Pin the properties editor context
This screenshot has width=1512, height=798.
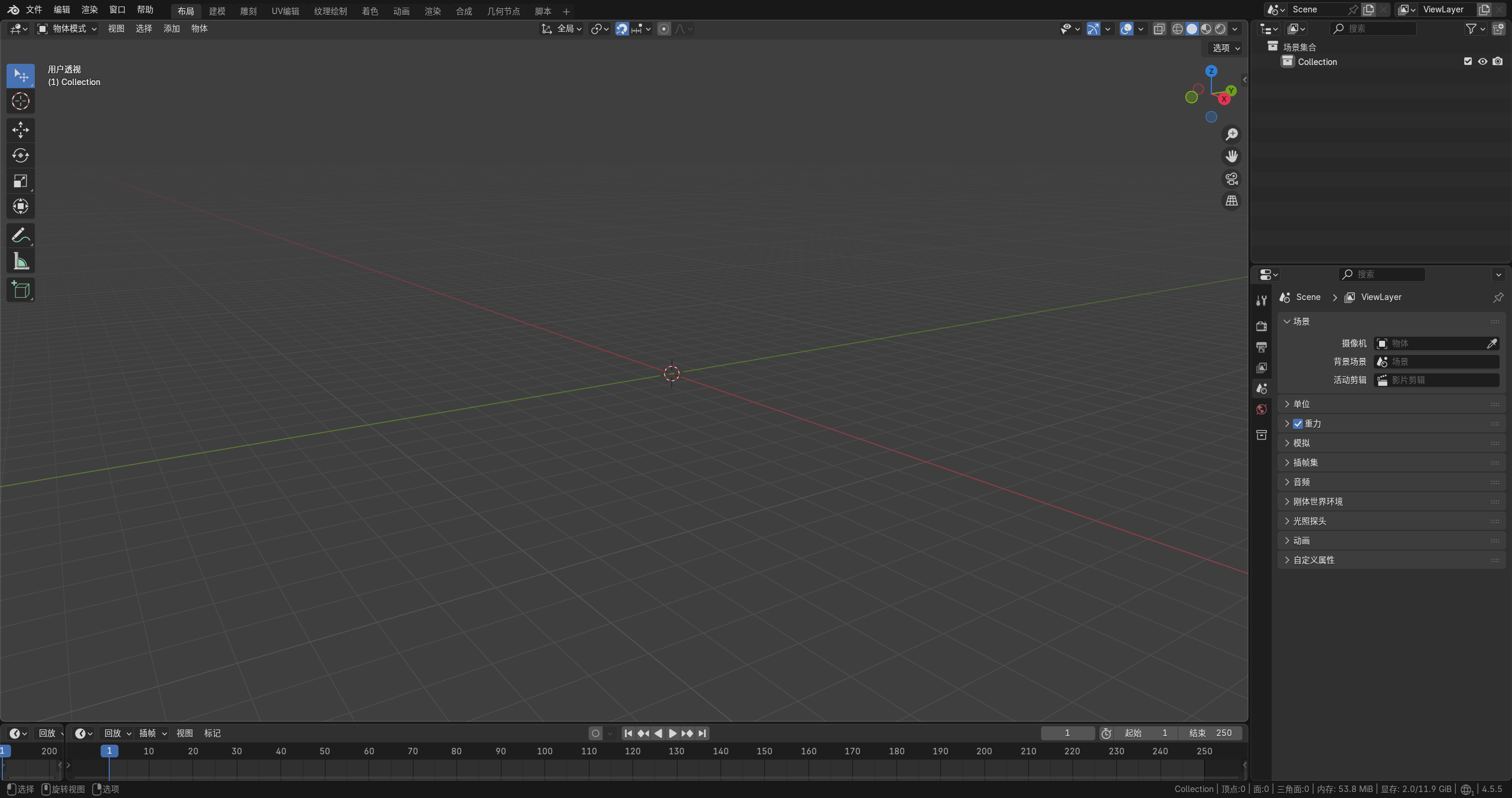[x=1498, y=297]
